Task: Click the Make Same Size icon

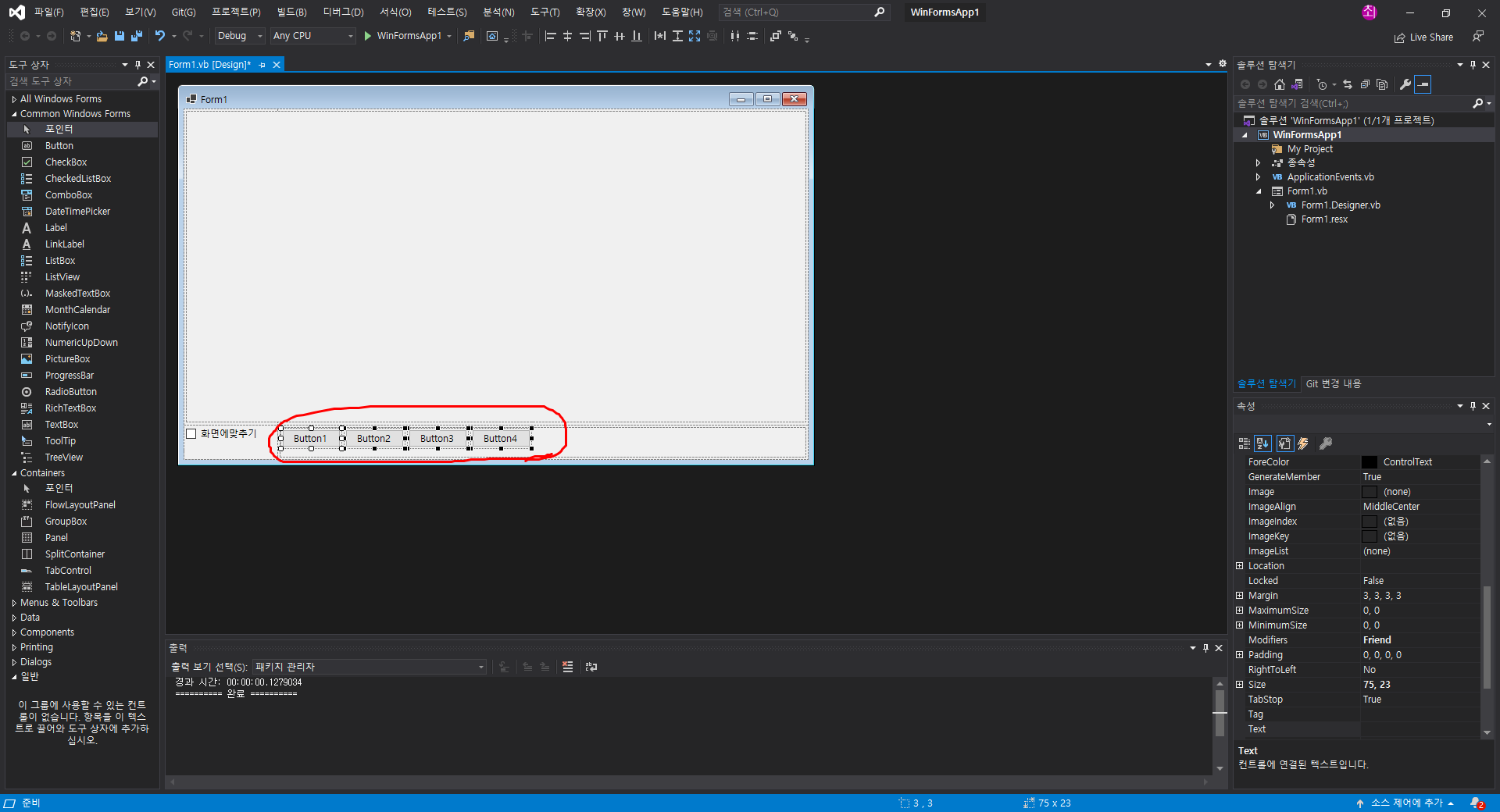Action: tap(695, 36)
